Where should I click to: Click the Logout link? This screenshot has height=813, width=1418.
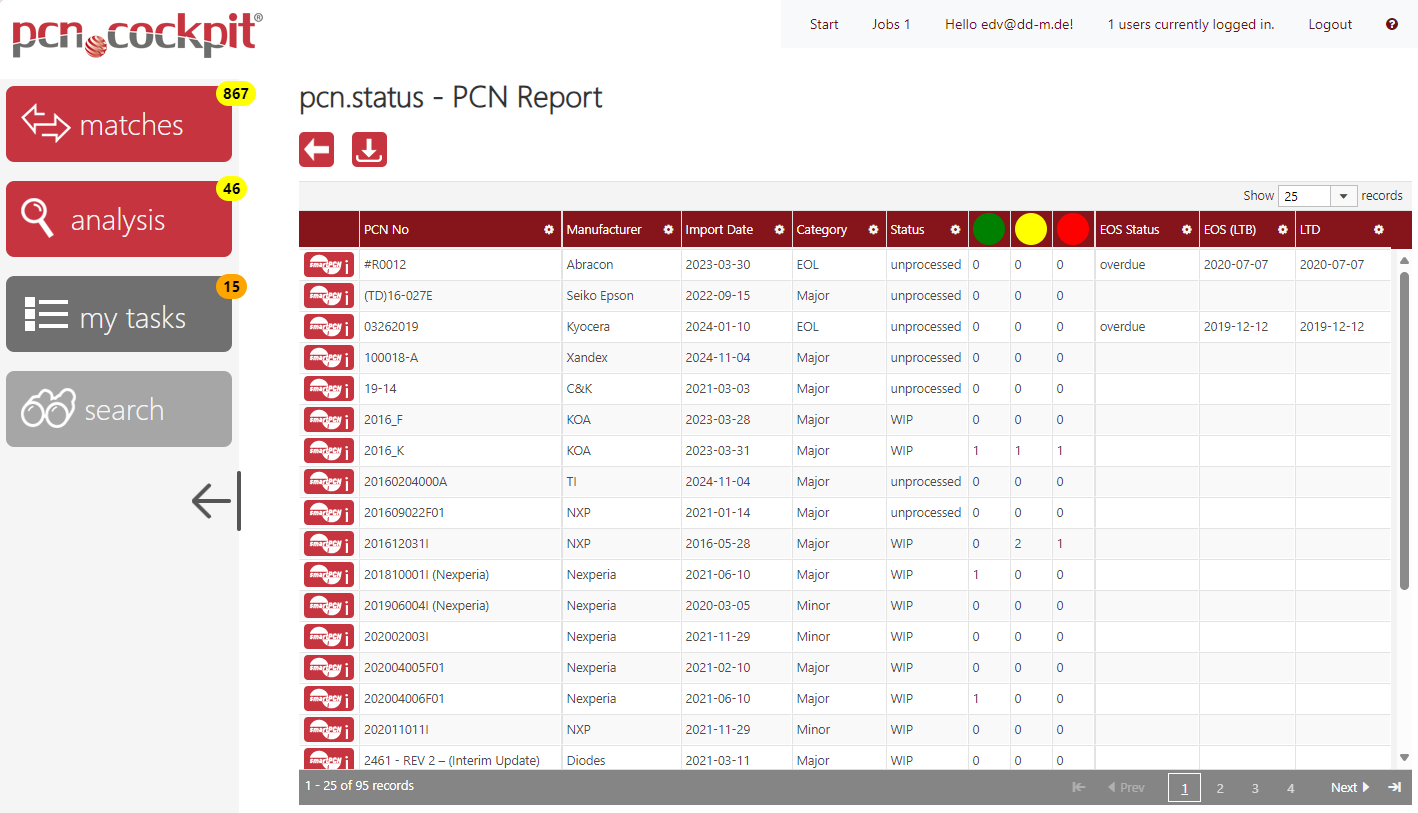coord(1330,23)
